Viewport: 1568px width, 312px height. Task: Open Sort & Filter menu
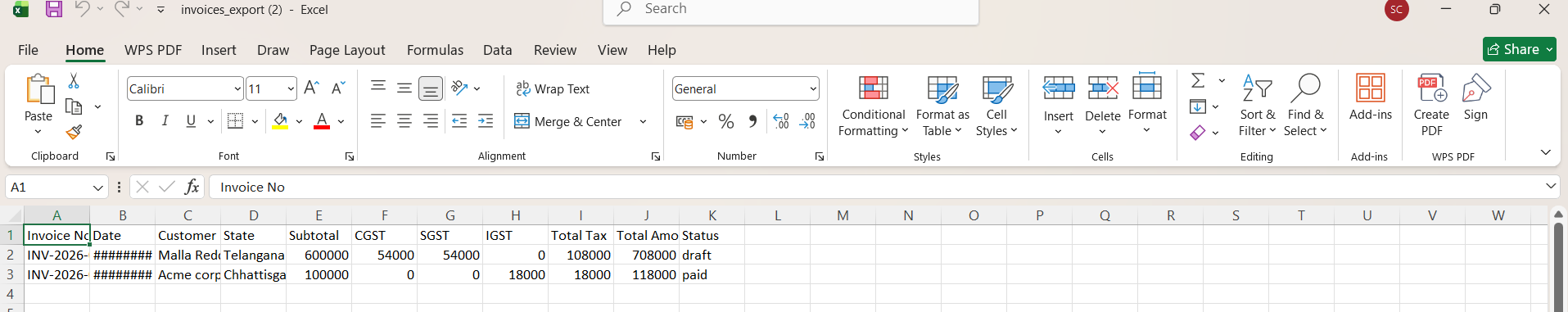[1257, 106]
